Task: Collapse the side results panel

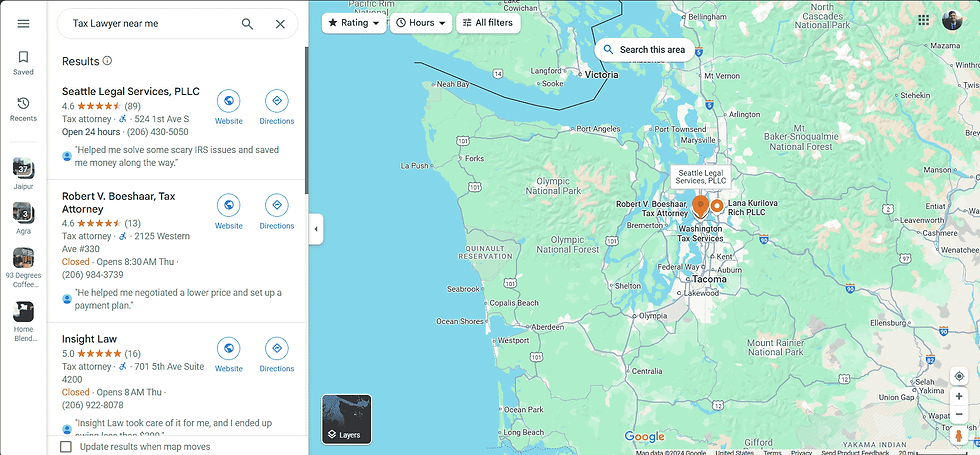Action: [x=316, y=229]
